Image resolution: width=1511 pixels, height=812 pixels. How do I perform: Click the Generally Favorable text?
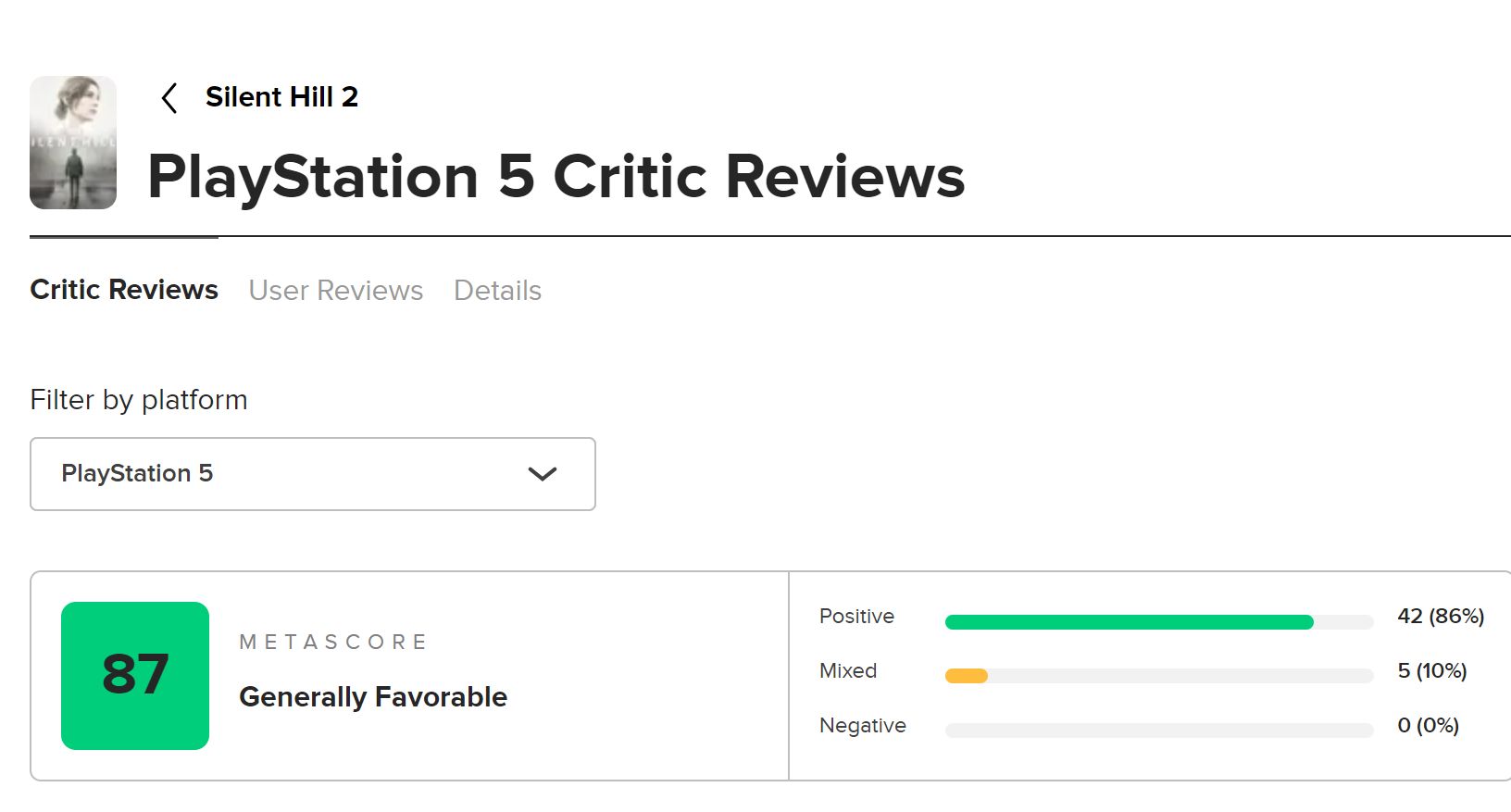pos(373,697)
